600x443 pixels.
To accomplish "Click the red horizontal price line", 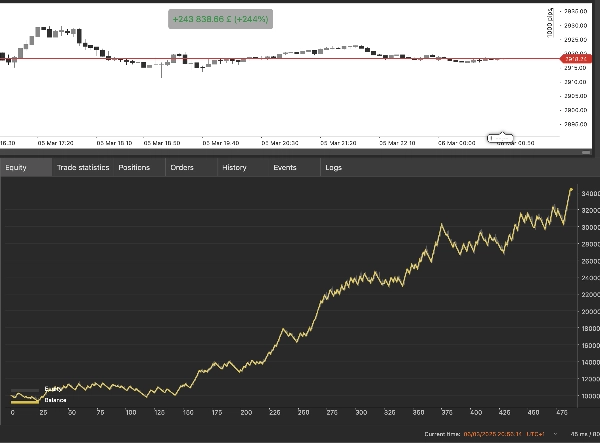I will (x=300, y=59).
